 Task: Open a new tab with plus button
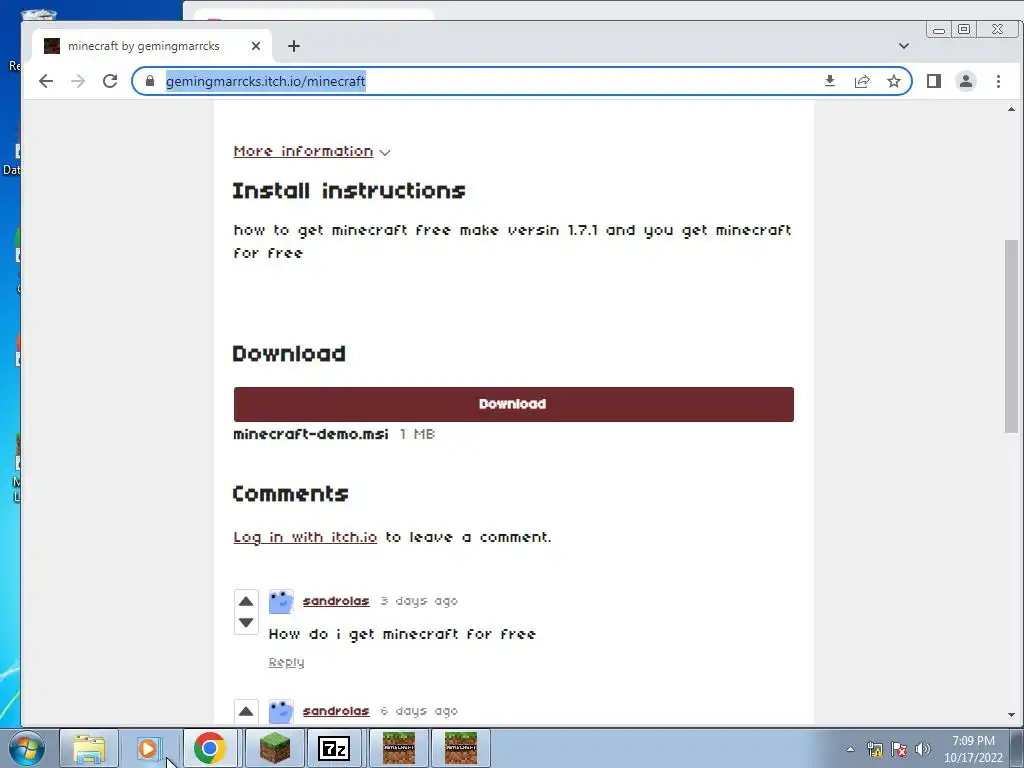click(294, 46)
